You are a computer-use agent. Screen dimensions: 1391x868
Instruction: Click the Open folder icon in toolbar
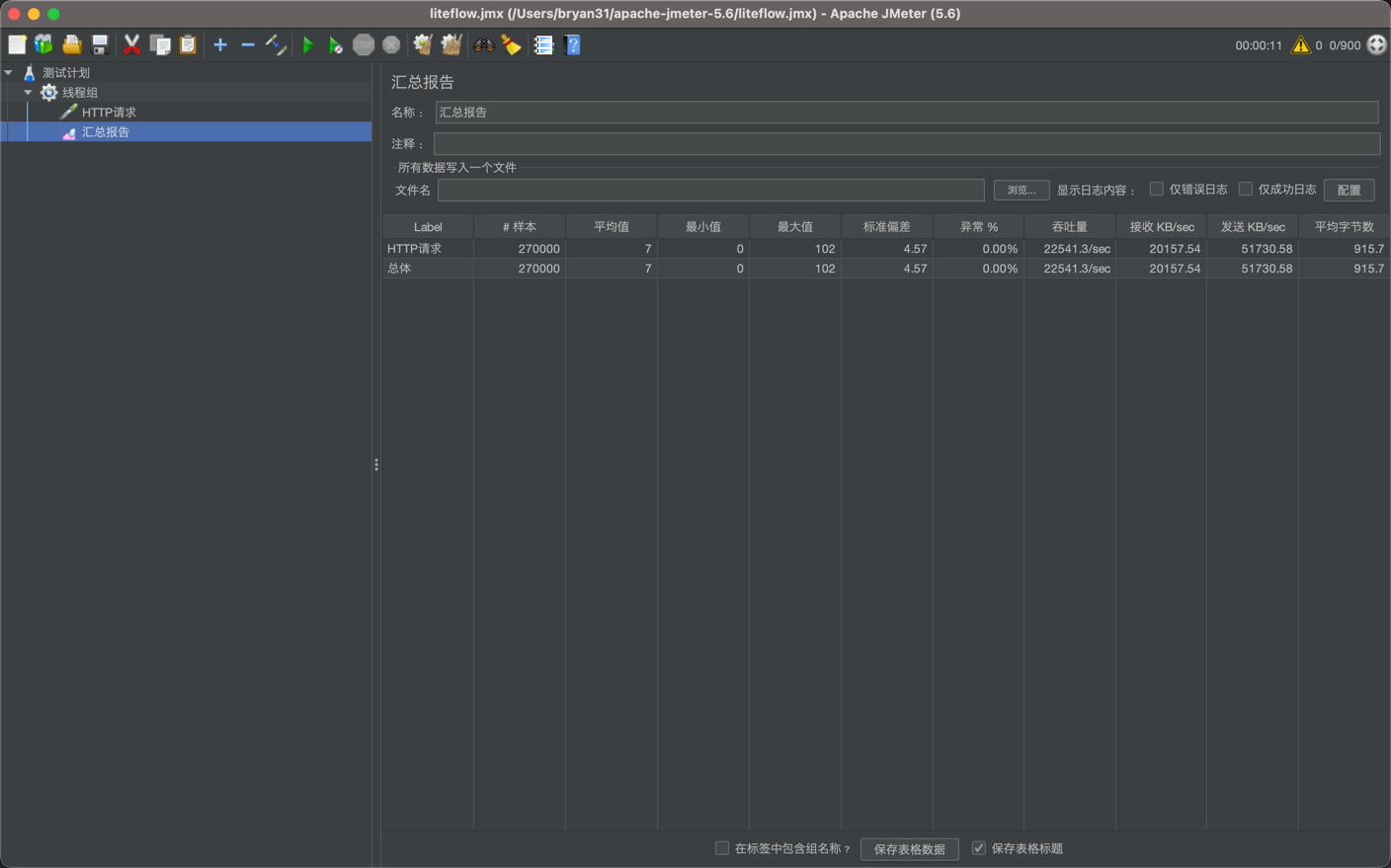click(x=72, y=45)
